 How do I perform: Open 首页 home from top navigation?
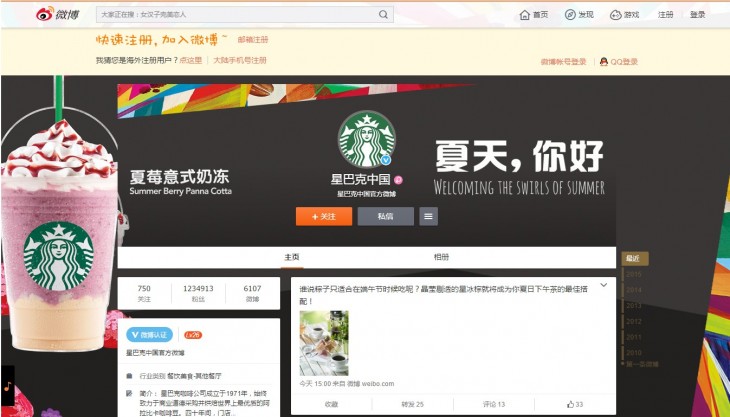pyautogui.click(x=534, y=15)
